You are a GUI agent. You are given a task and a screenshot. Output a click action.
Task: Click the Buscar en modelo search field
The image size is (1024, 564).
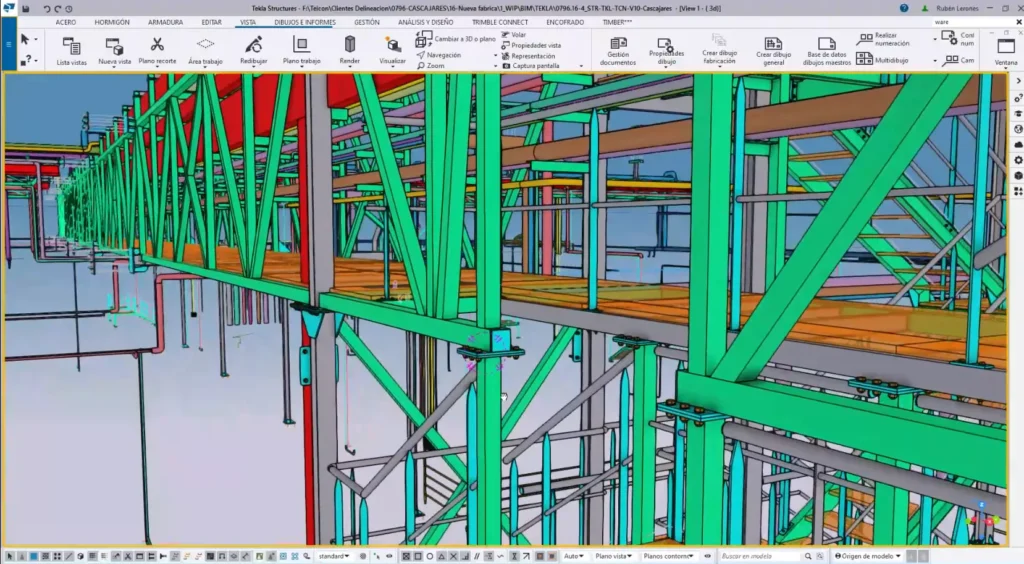tap(761, 556)
